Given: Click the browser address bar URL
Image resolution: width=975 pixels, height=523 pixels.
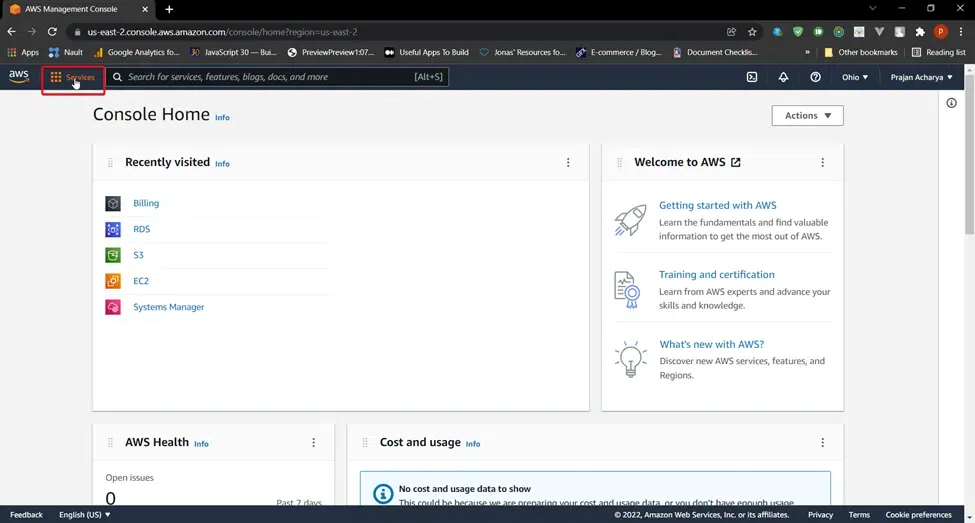Looking at the screenshot, I should pos(222,32).
